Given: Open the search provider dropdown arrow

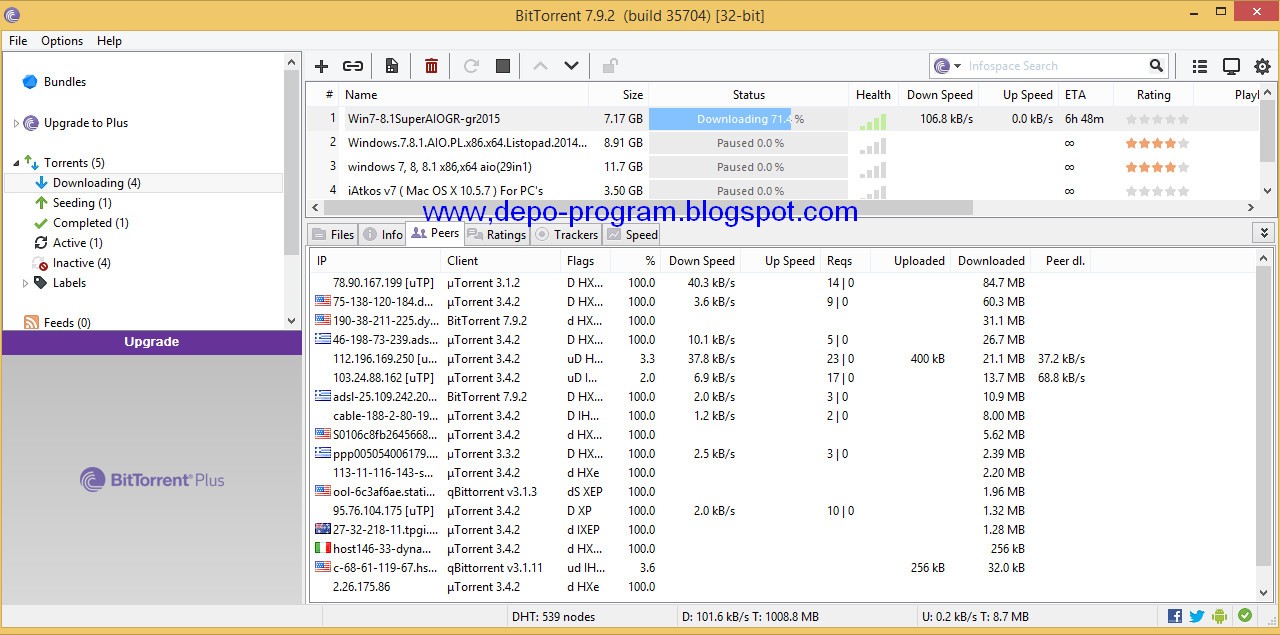Looking at the screenshot, I should tap(957, 66).
